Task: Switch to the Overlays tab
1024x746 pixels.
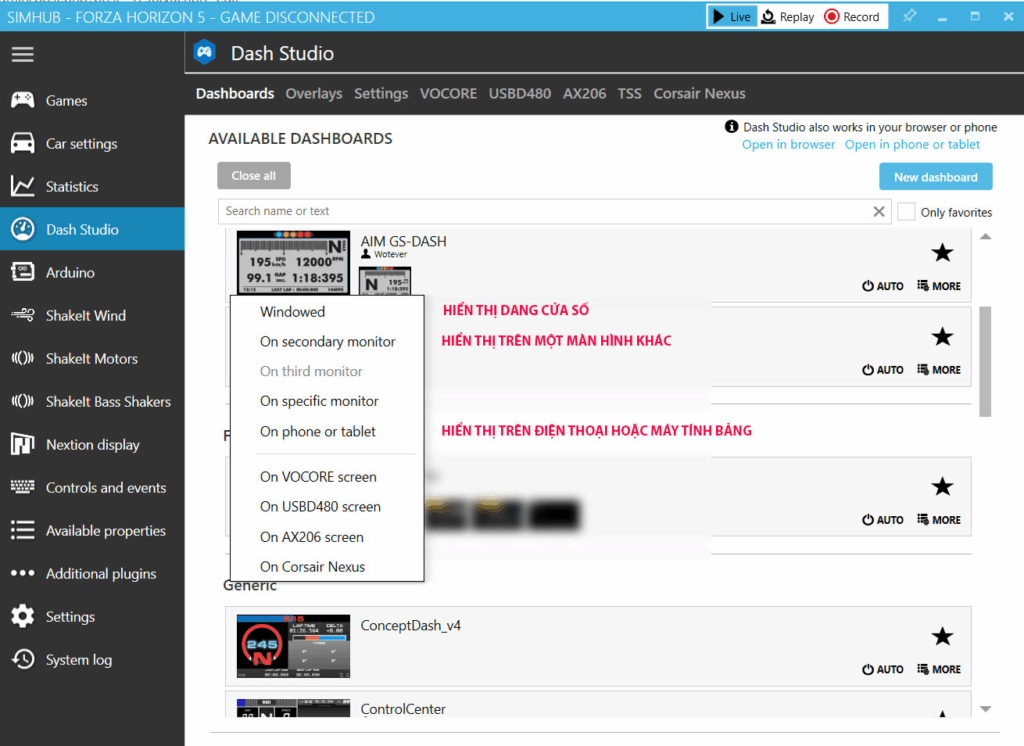Action: click(x=313, y=93)
